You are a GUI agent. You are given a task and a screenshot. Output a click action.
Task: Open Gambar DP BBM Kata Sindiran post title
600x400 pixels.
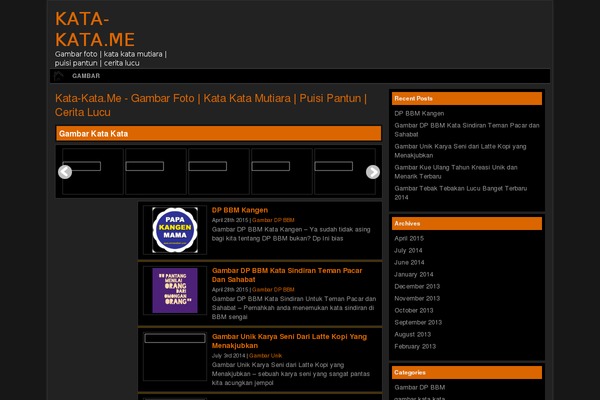pos(287,275)
